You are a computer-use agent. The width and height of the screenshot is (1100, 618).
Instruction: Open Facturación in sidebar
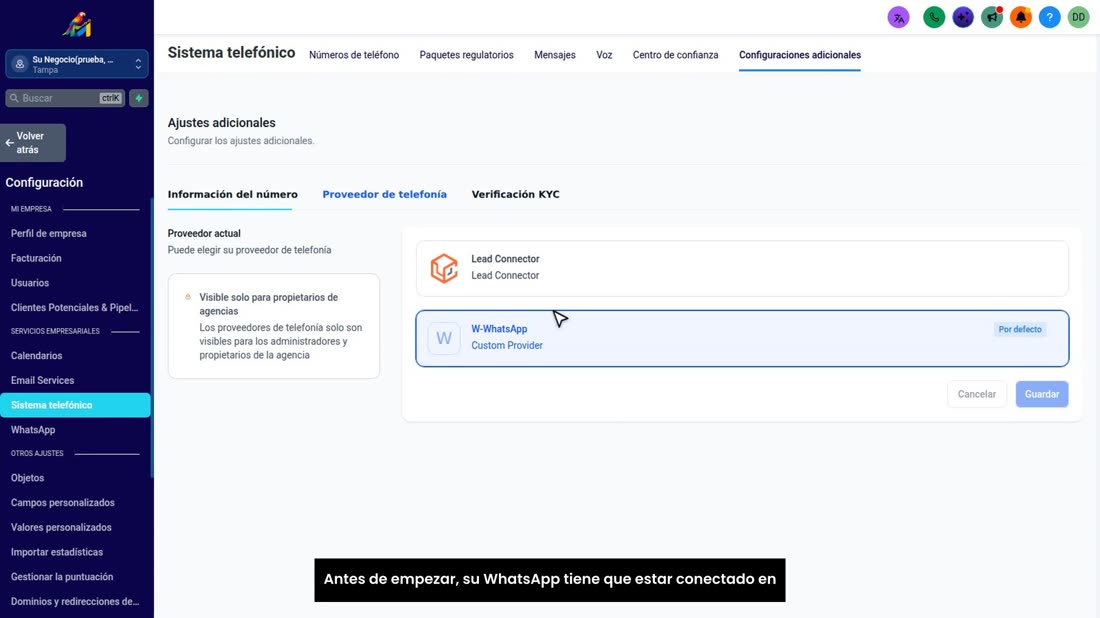pos(36,258)
